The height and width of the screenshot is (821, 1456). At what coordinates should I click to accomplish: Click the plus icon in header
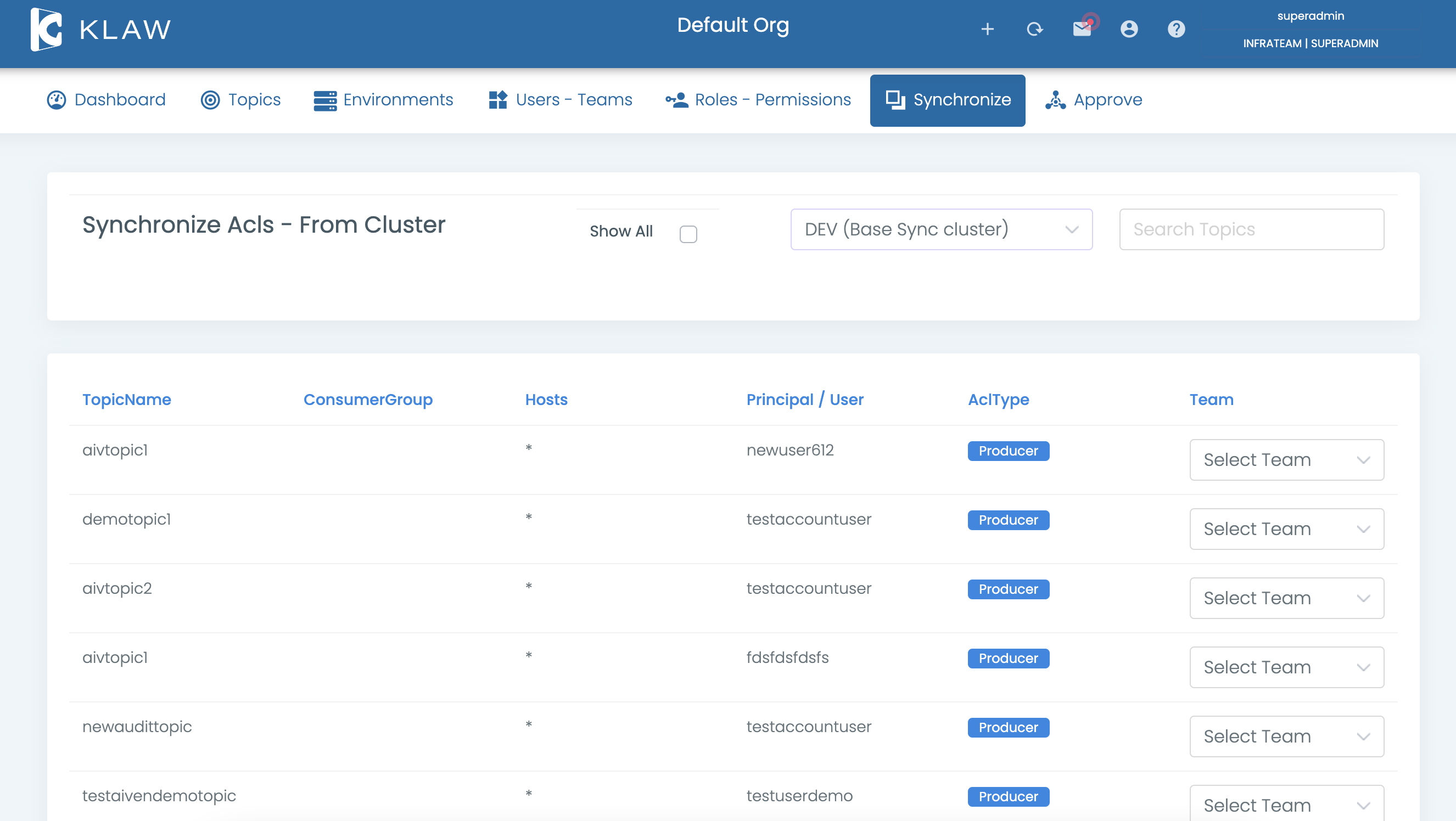(x=987, y=29)
